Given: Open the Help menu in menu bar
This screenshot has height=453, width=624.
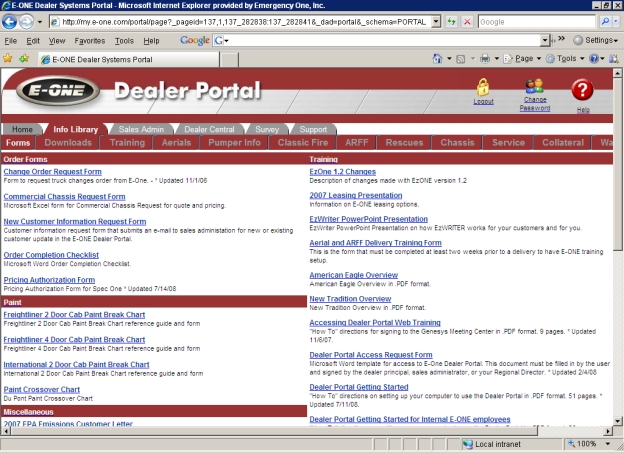Looking at the screenshot, I should [x=151, y=41].
